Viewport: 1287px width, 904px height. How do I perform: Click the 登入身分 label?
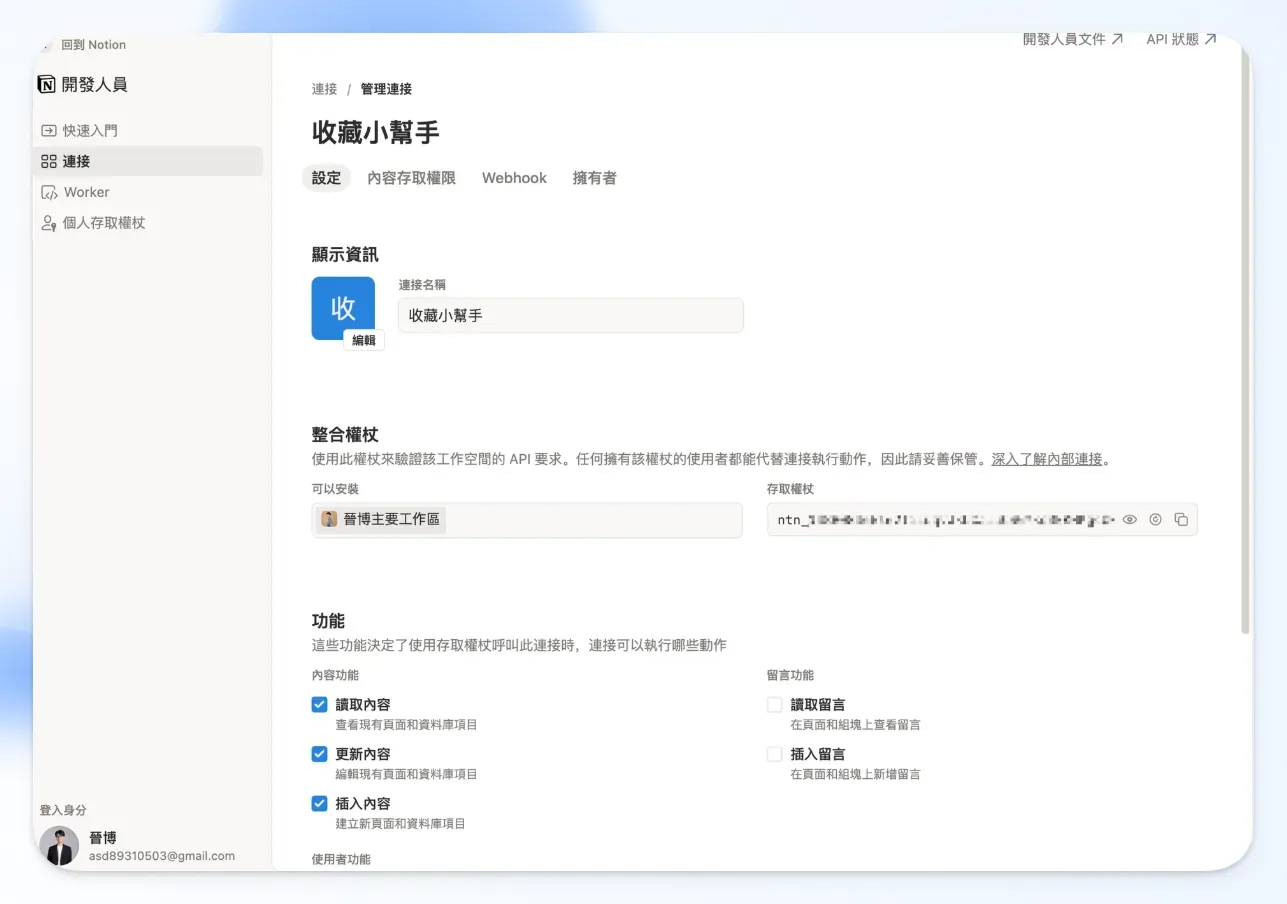[x=63, y=810]
